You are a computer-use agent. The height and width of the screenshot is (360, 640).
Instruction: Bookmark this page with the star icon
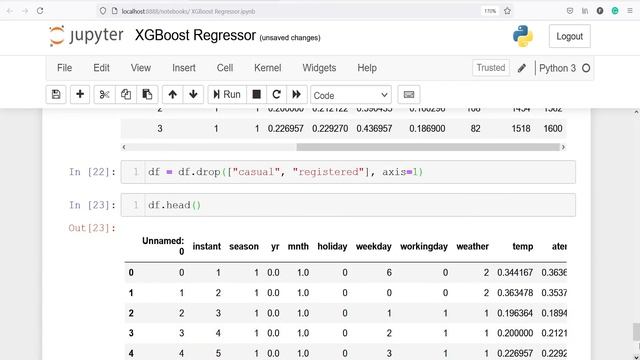click(507, 11)
